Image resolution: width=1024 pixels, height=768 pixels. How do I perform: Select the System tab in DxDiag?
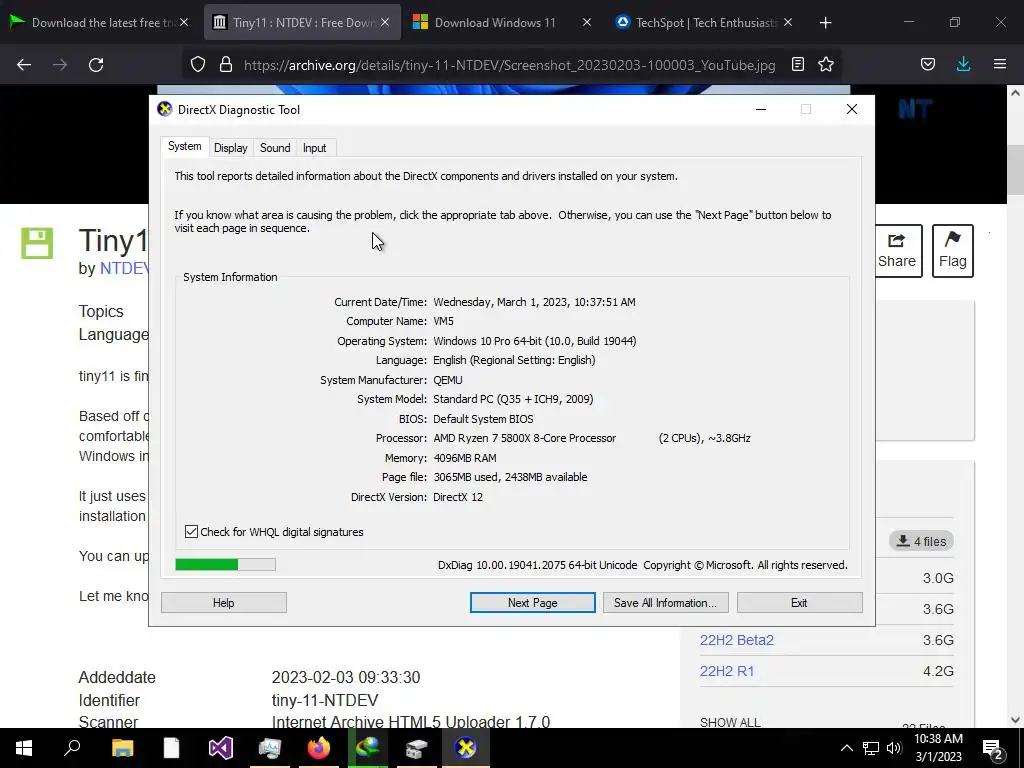[184, 146]
